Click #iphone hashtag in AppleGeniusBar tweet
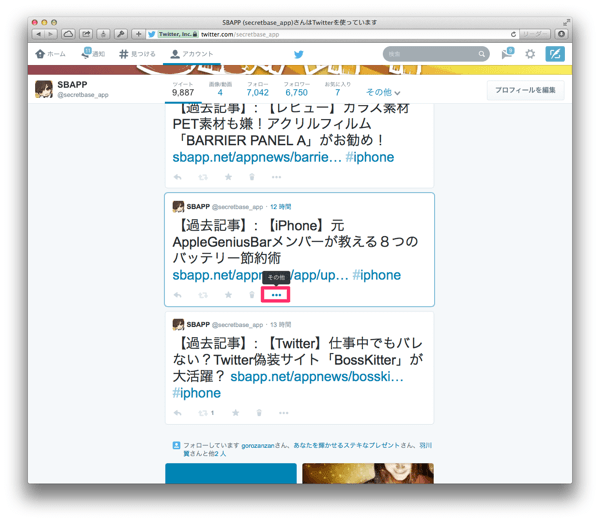This screenshot has width=600, height=522. click(377, 275)
